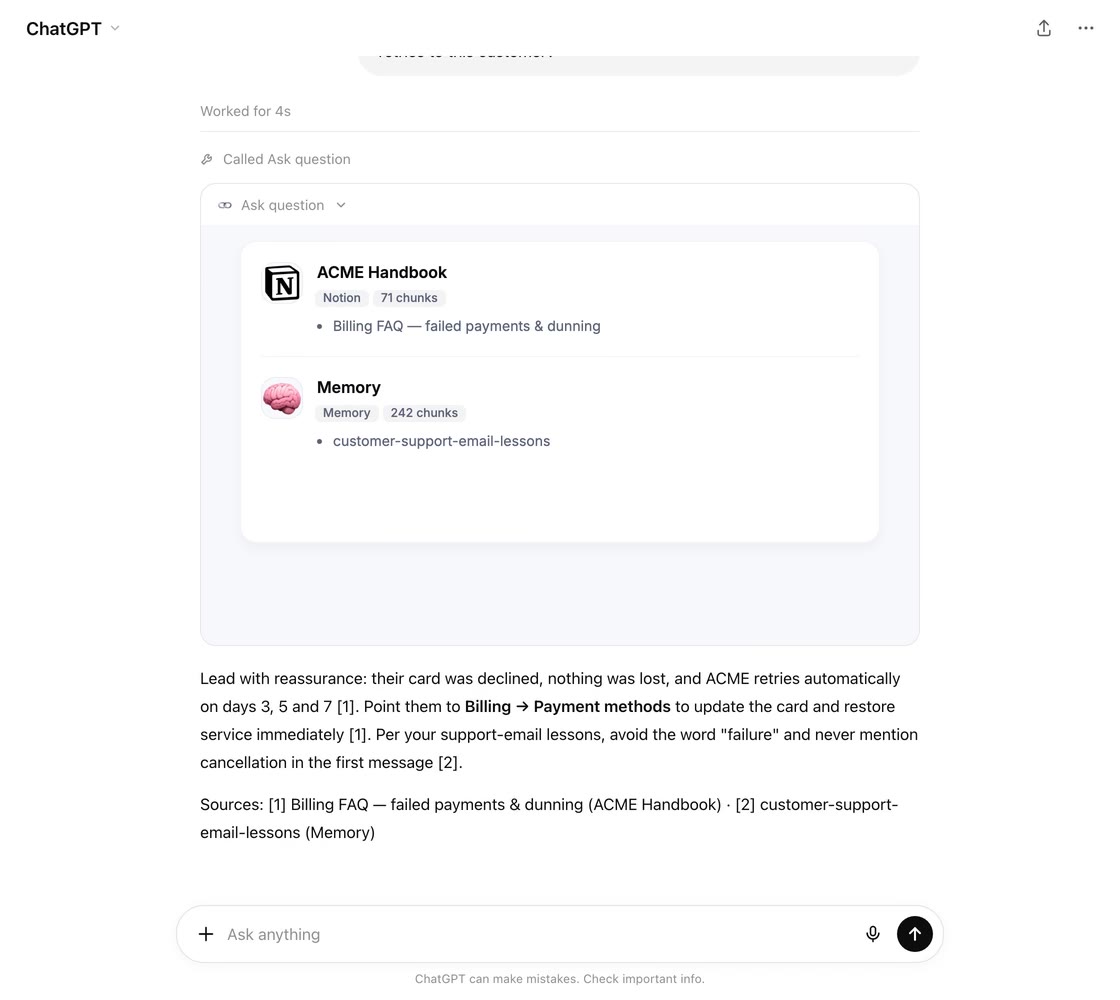Screen dimensions: 1120x1000
Task: Click the plus attach icon
Action: coord(206,934)
